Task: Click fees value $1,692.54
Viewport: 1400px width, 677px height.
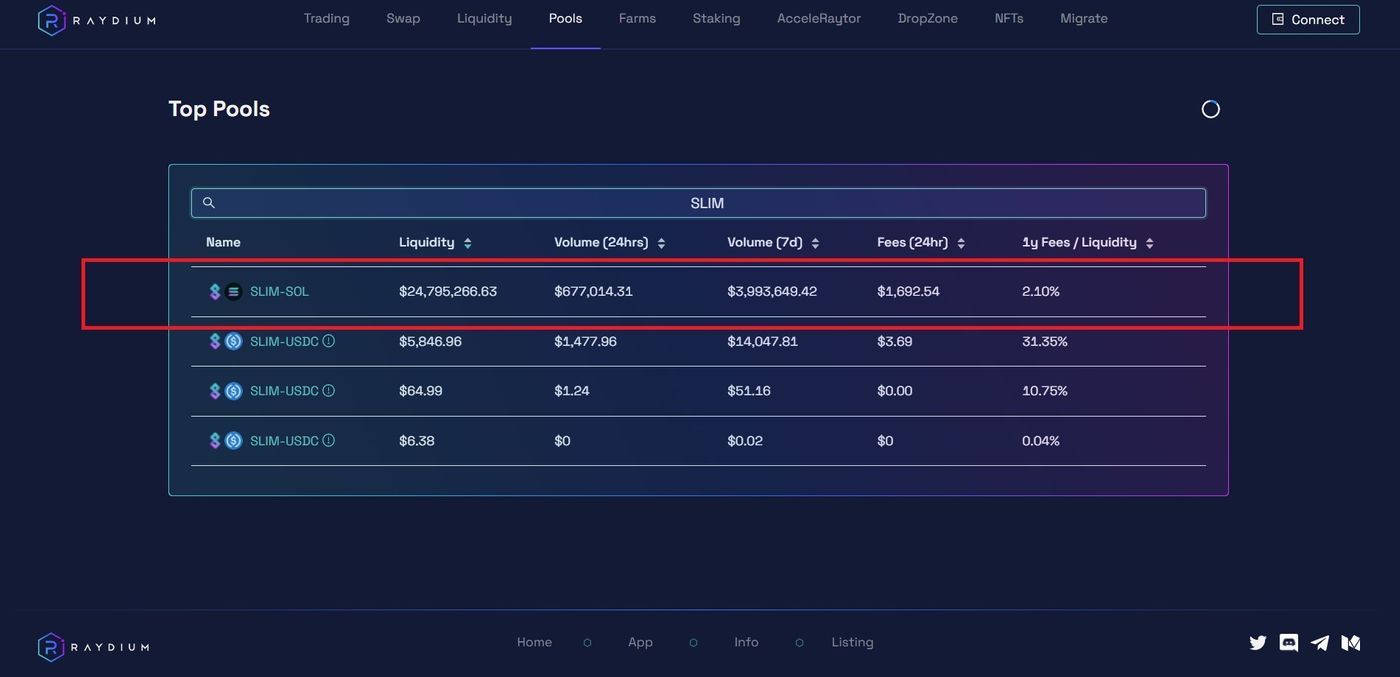Action: tap(908, 292)
